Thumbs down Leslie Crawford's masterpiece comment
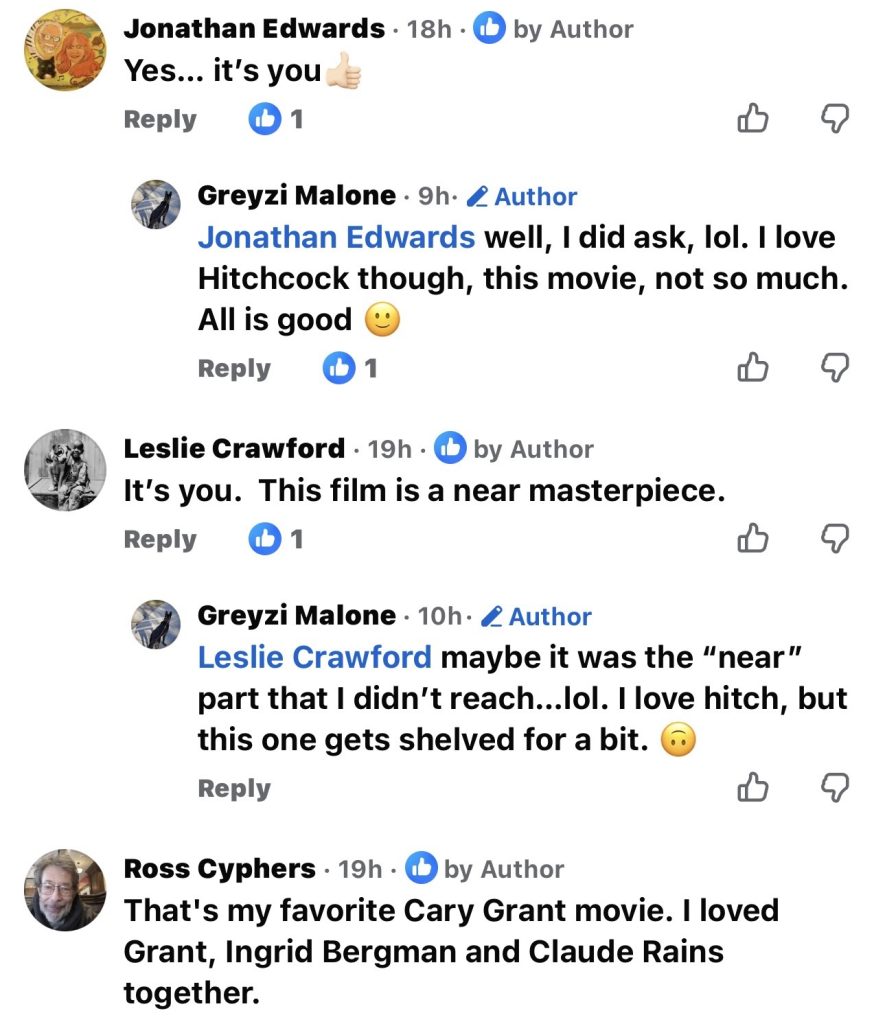 point(834,539)
